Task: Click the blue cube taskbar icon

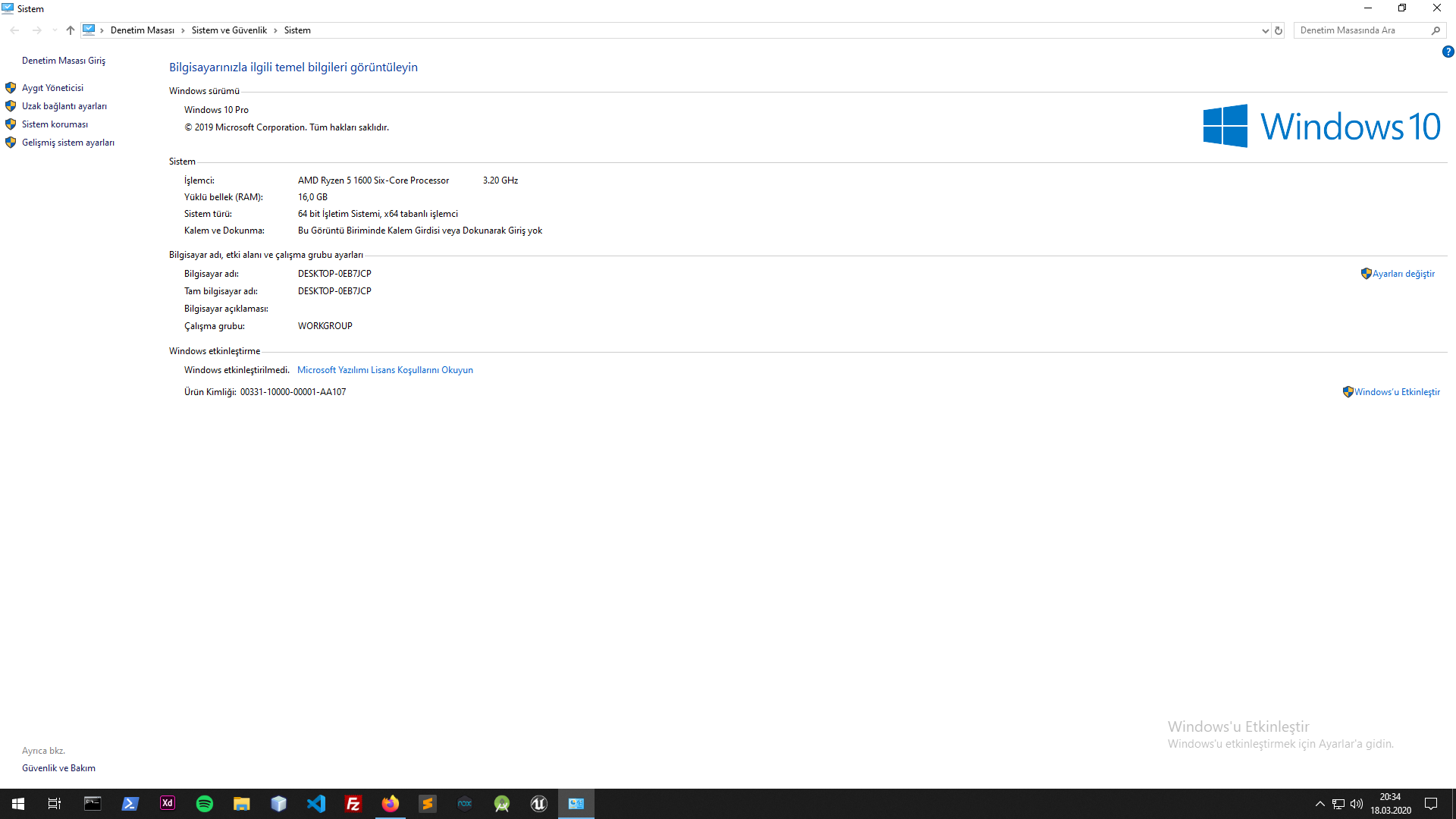Action: [x=278, y=804]
